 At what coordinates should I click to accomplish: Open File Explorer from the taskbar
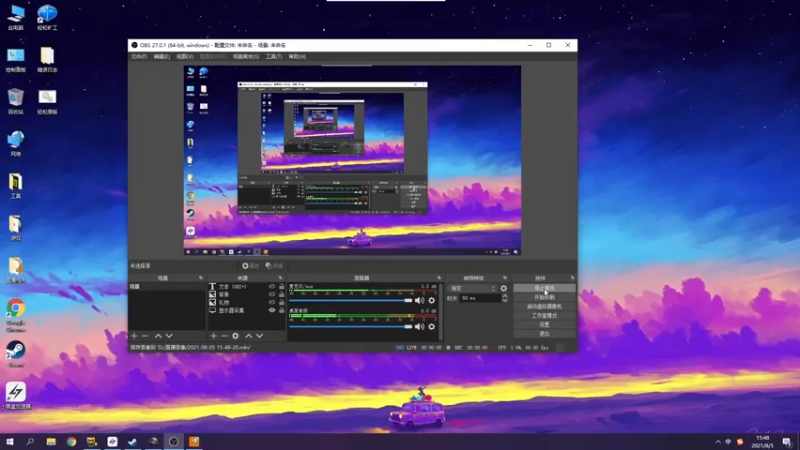click(51, 441)
